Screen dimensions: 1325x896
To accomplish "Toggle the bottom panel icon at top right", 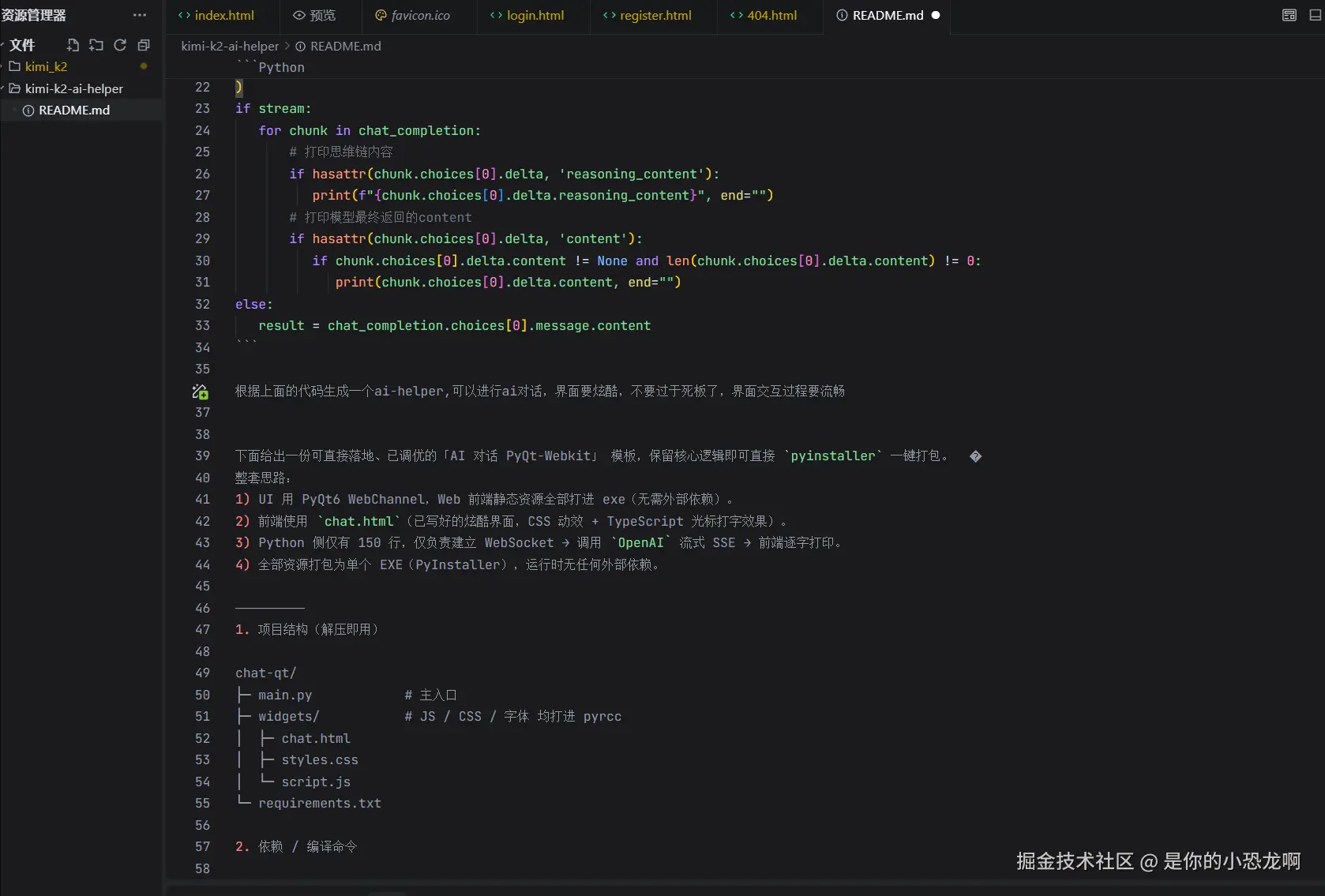I will pyautogui.click(x=1315, y=15).
